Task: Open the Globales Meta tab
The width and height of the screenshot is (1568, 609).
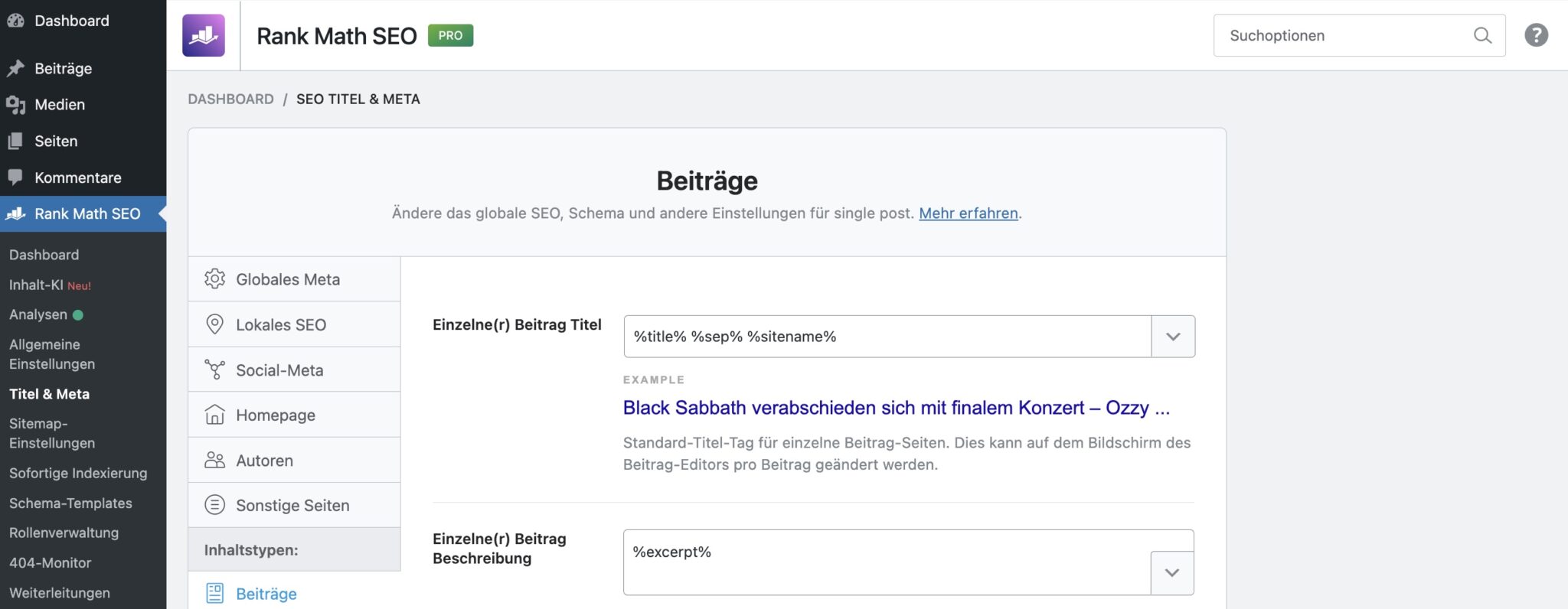Action: coord(294,279)
